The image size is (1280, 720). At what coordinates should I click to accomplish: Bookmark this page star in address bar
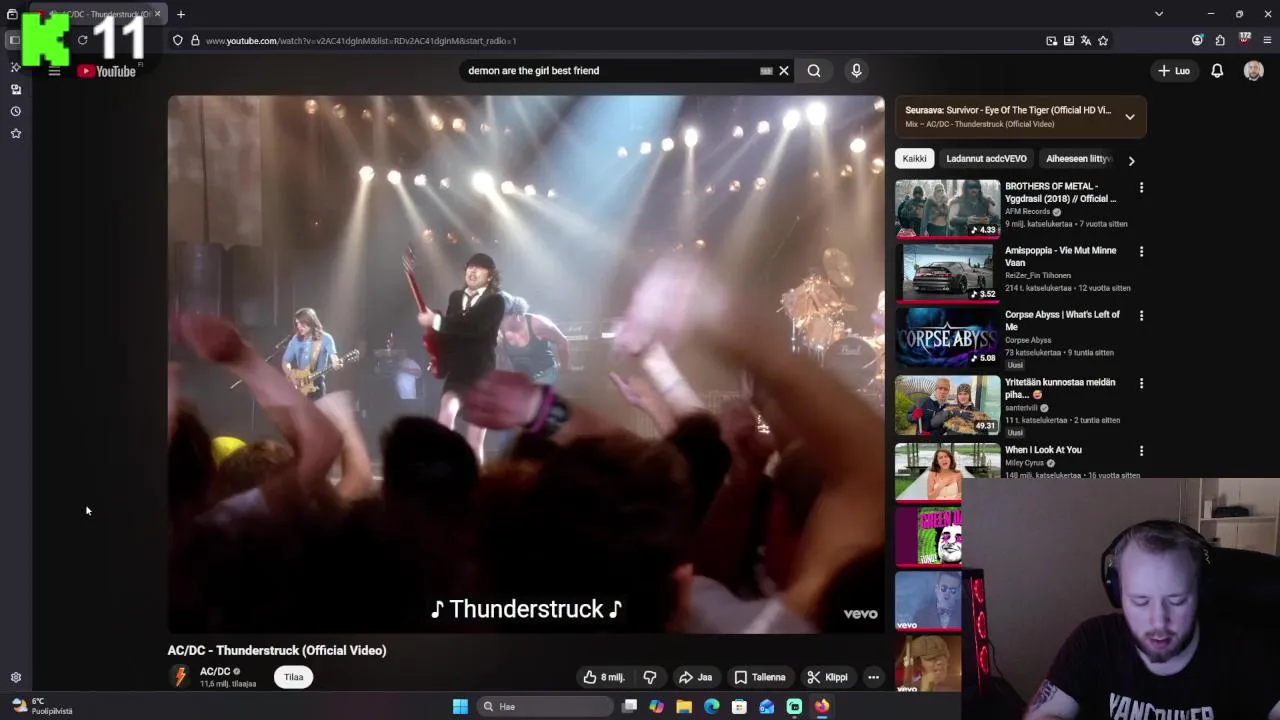click(1103, 41)
